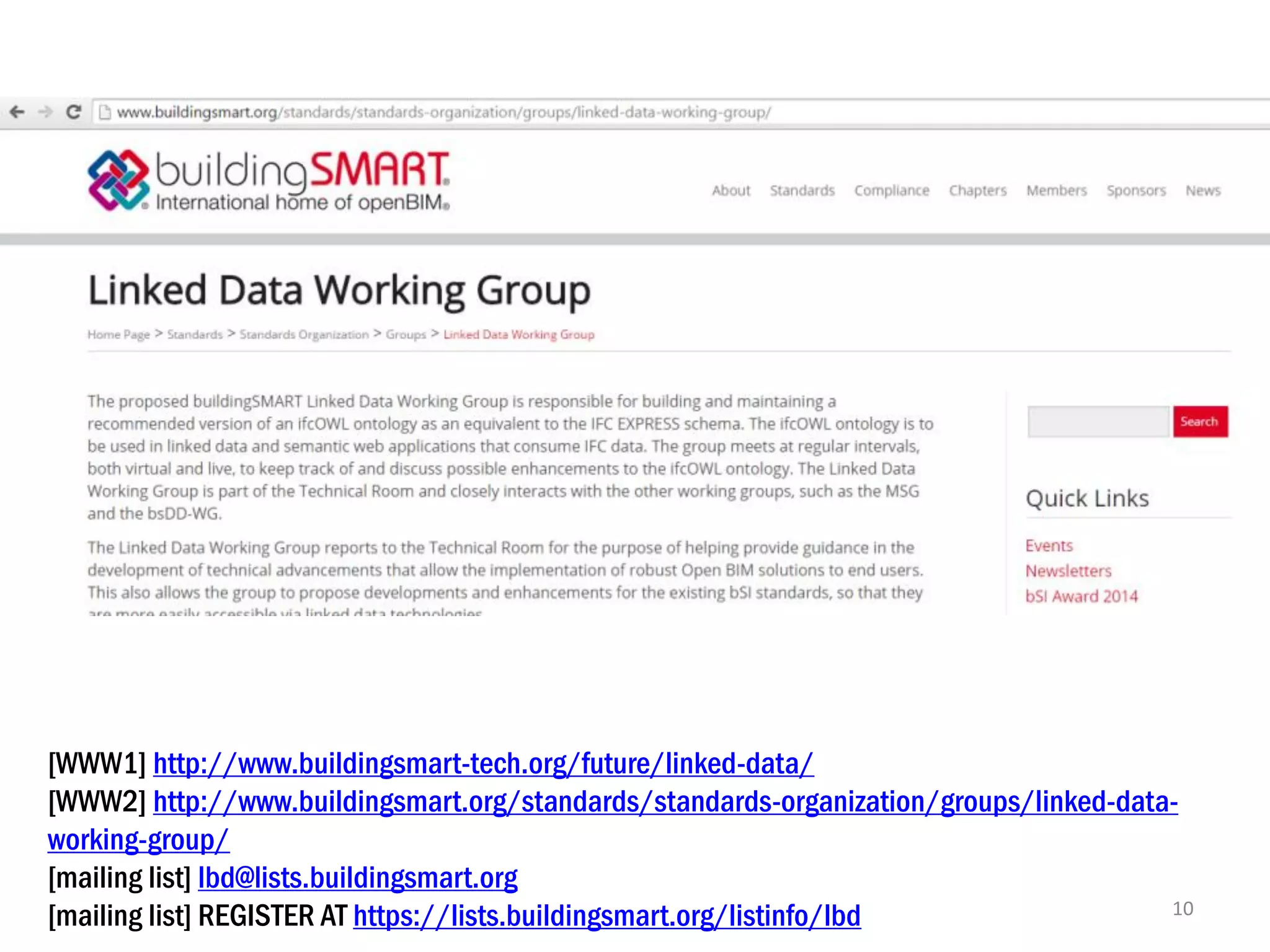Click the Standards Organization breadcrumb

pos(304,335)
